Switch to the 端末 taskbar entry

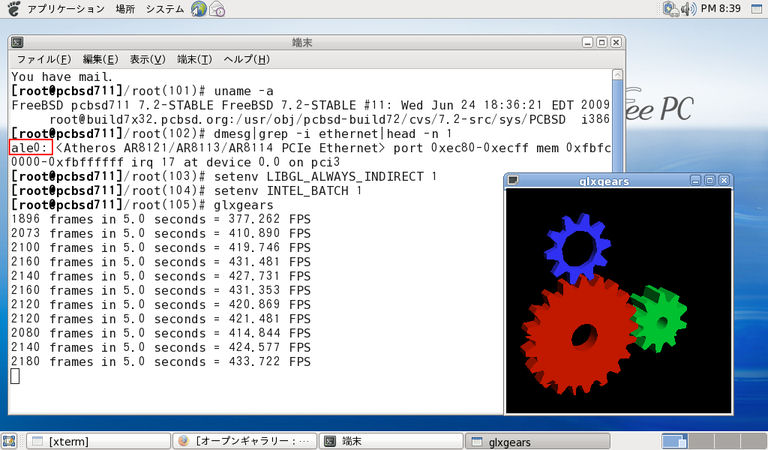coord(391,441)
